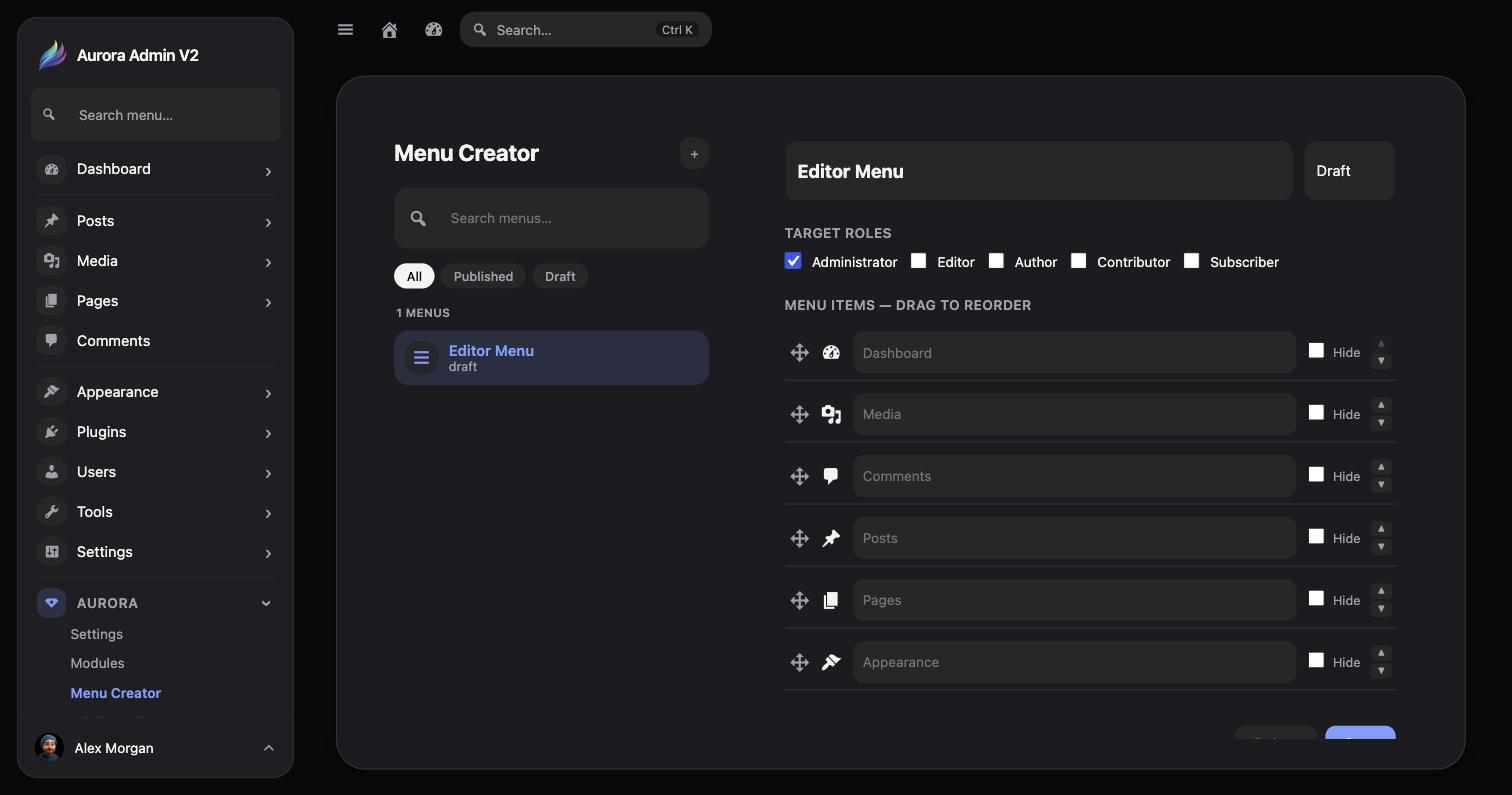The width and height of the screenshot is (1512, 795).
Task: Click the Aurora Admin V2 logo
Action: tap(52, 55)
